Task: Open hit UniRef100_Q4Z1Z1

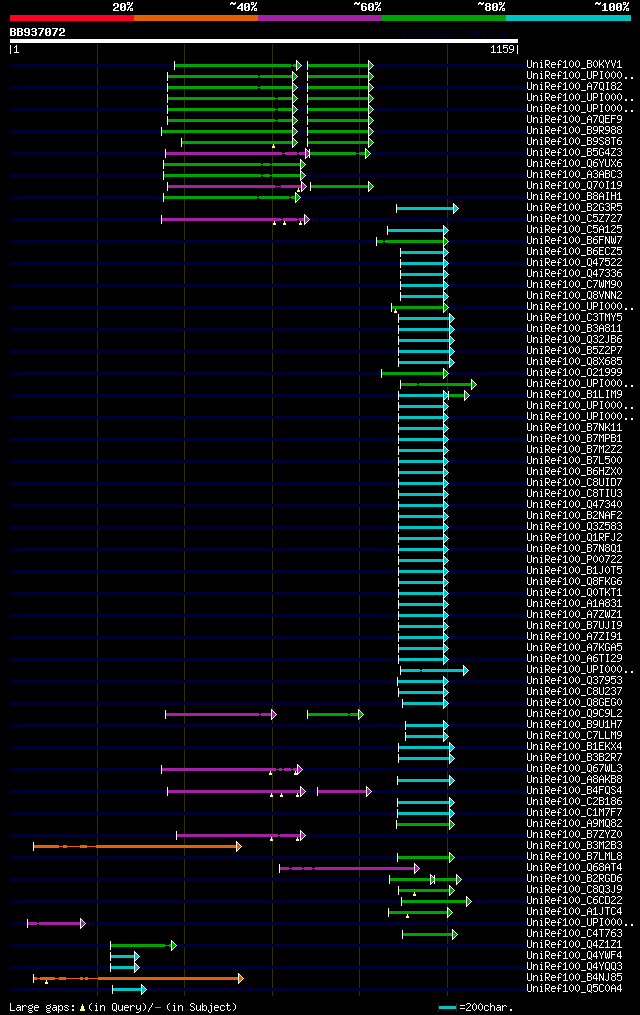Action: tap(574, 944)
